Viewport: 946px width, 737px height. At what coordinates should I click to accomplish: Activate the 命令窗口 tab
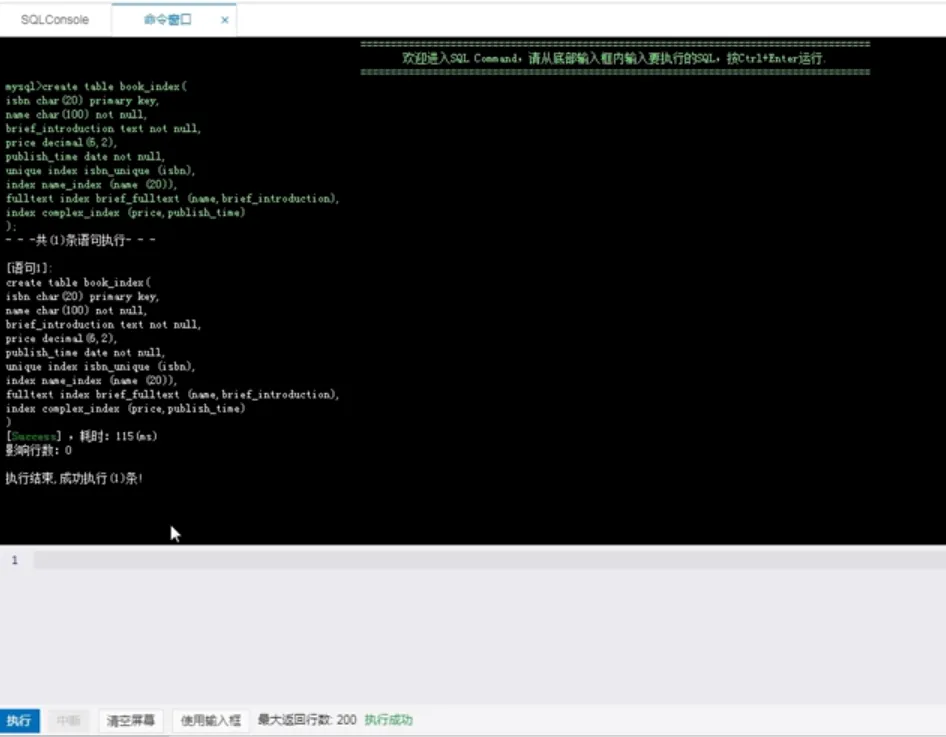pos(165,19)
